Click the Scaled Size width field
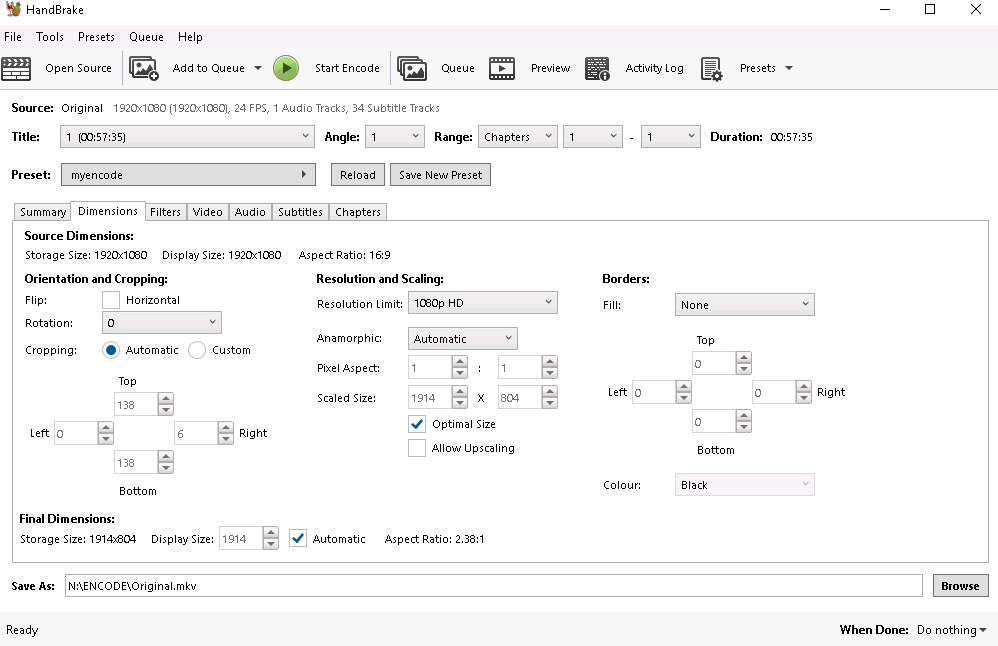The height and width of the screenshot is (646, 998). point(430,398)
